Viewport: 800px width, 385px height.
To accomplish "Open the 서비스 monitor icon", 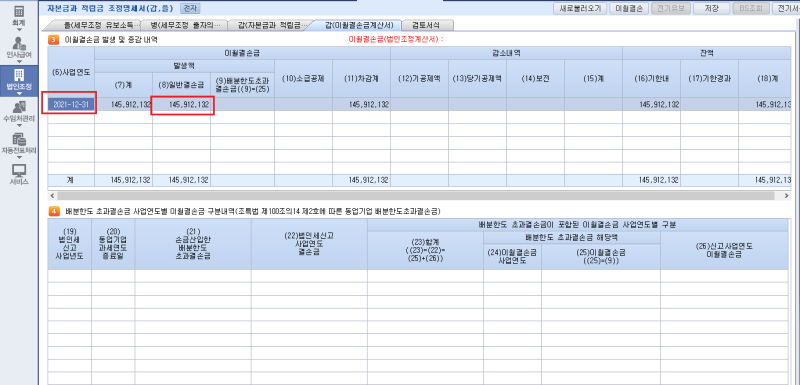I will point(19,171).
